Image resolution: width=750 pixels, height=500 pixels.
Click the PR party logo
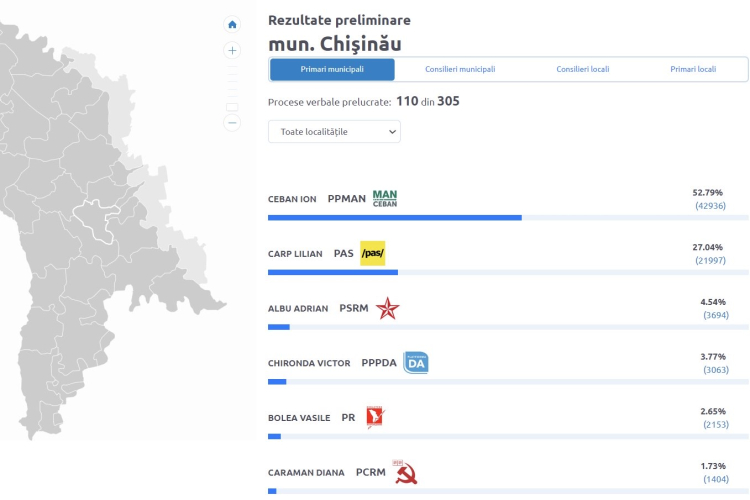[375, 417]
